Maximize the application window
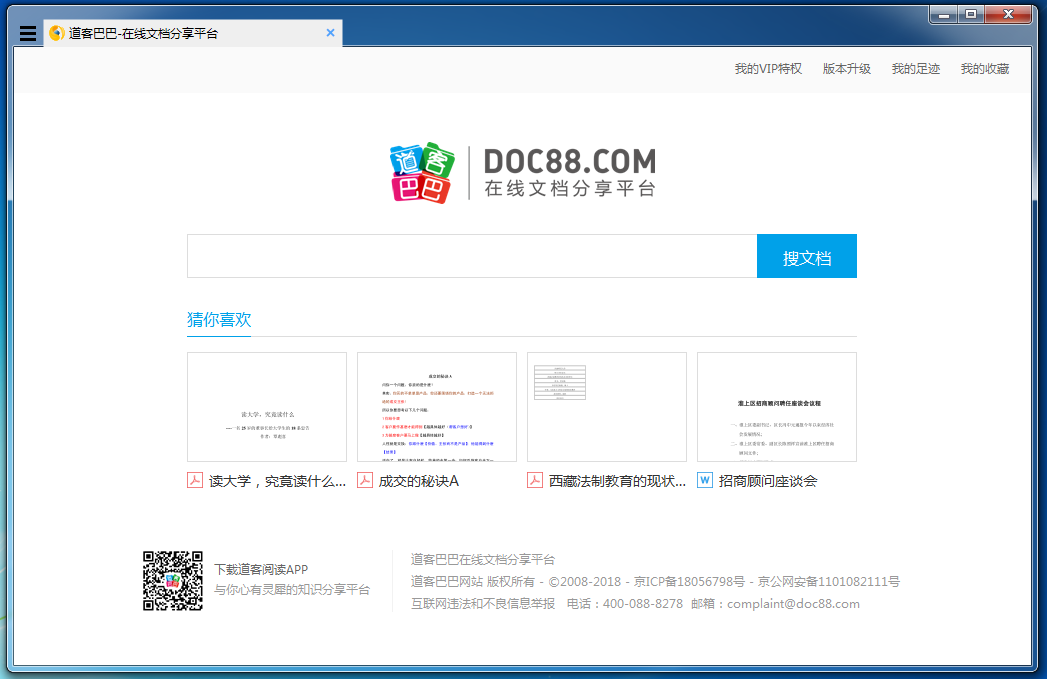Image resolution: width=1047 pixels, height=679 pixels. 971,14
